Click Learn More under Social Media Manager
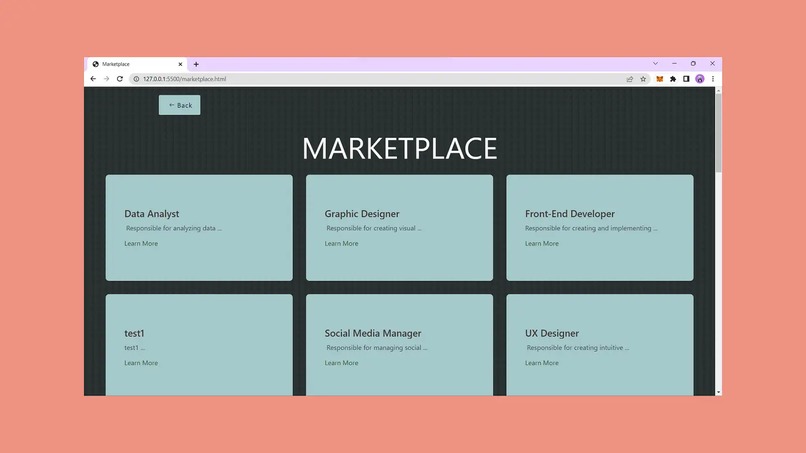This screenshot has height=453, width=806. tap(341, 363)
